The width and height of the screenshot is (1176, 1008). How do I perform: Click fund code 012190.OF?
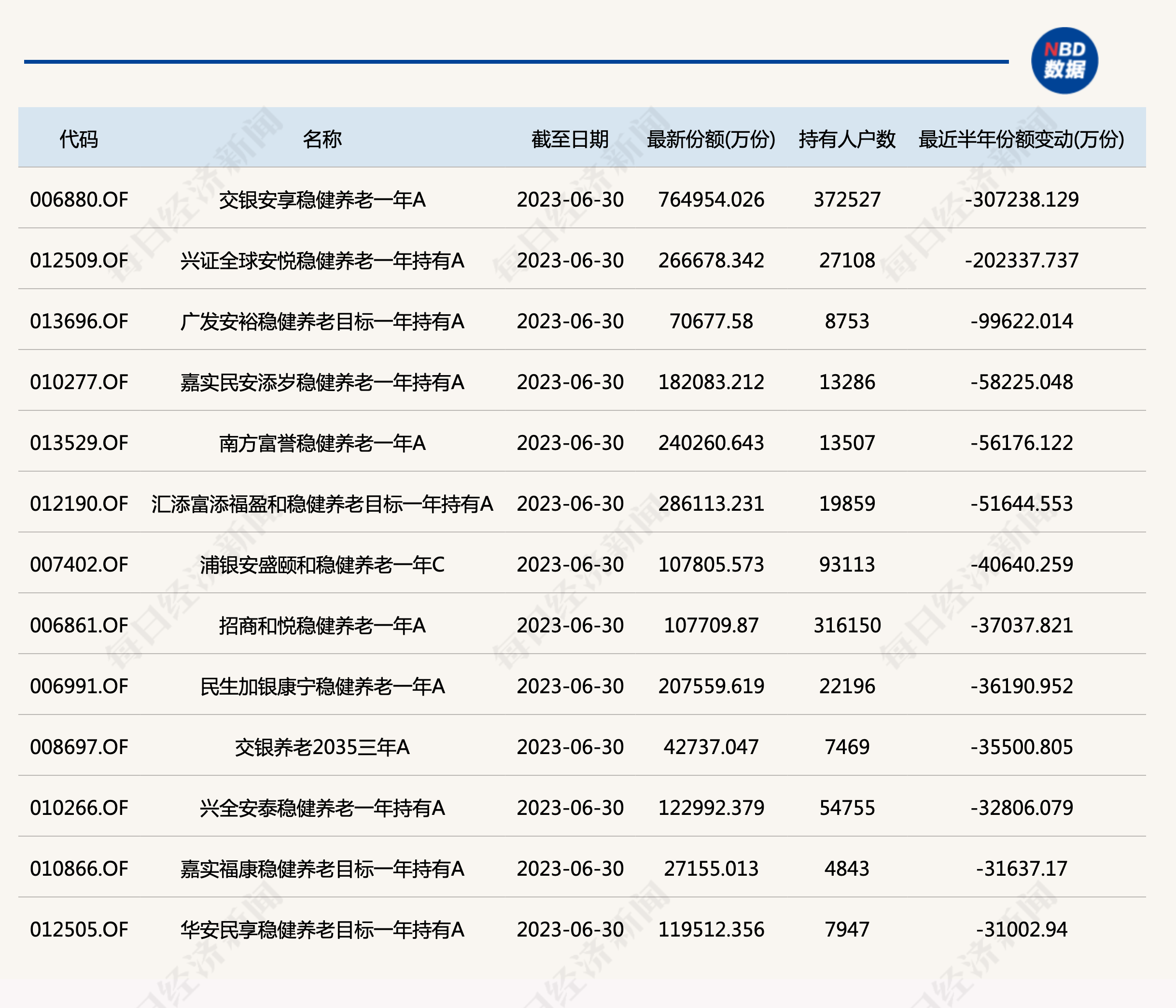pos(79,504)
